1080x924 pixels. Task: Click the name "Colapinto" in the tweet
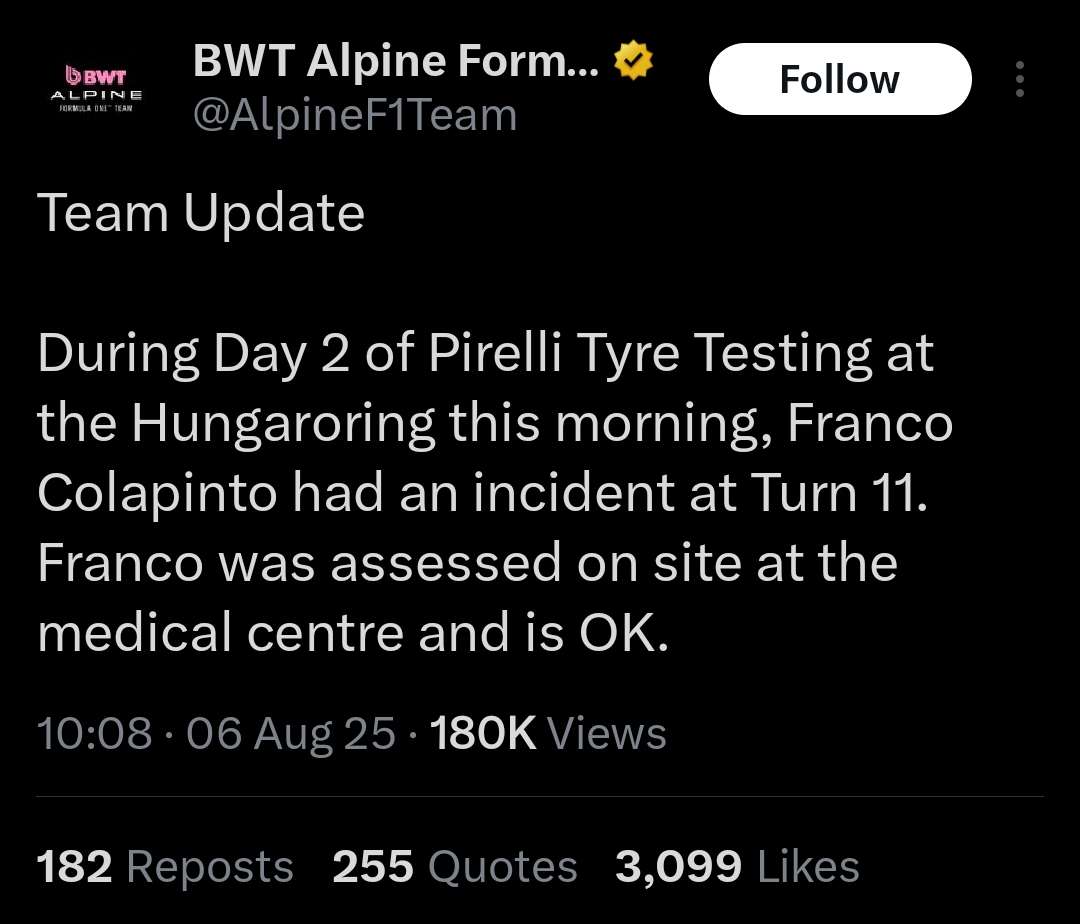157,494
